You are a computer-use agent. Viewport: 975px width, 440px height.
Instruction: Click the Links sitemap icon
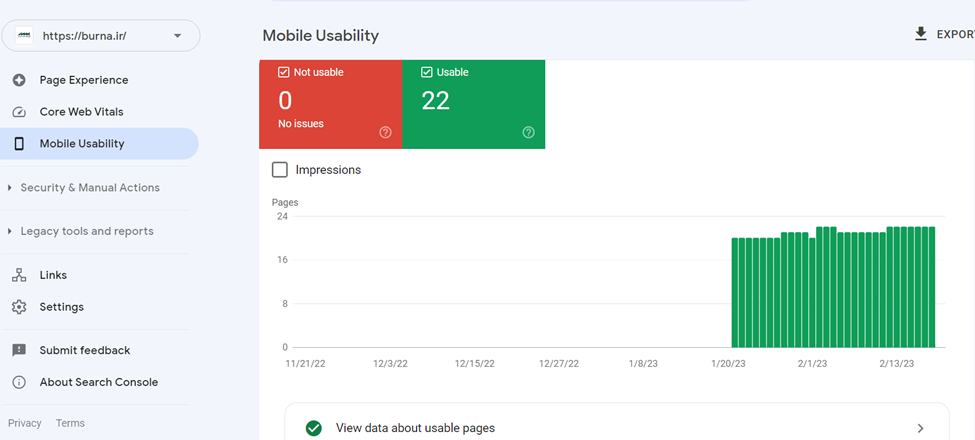19,275
